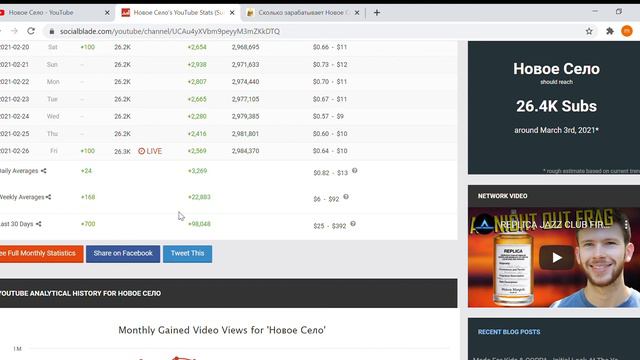Viewport: 640px width, 360px height.
Task: Click the +2,665 views on Tuesday row
Action: pos(197,99)
